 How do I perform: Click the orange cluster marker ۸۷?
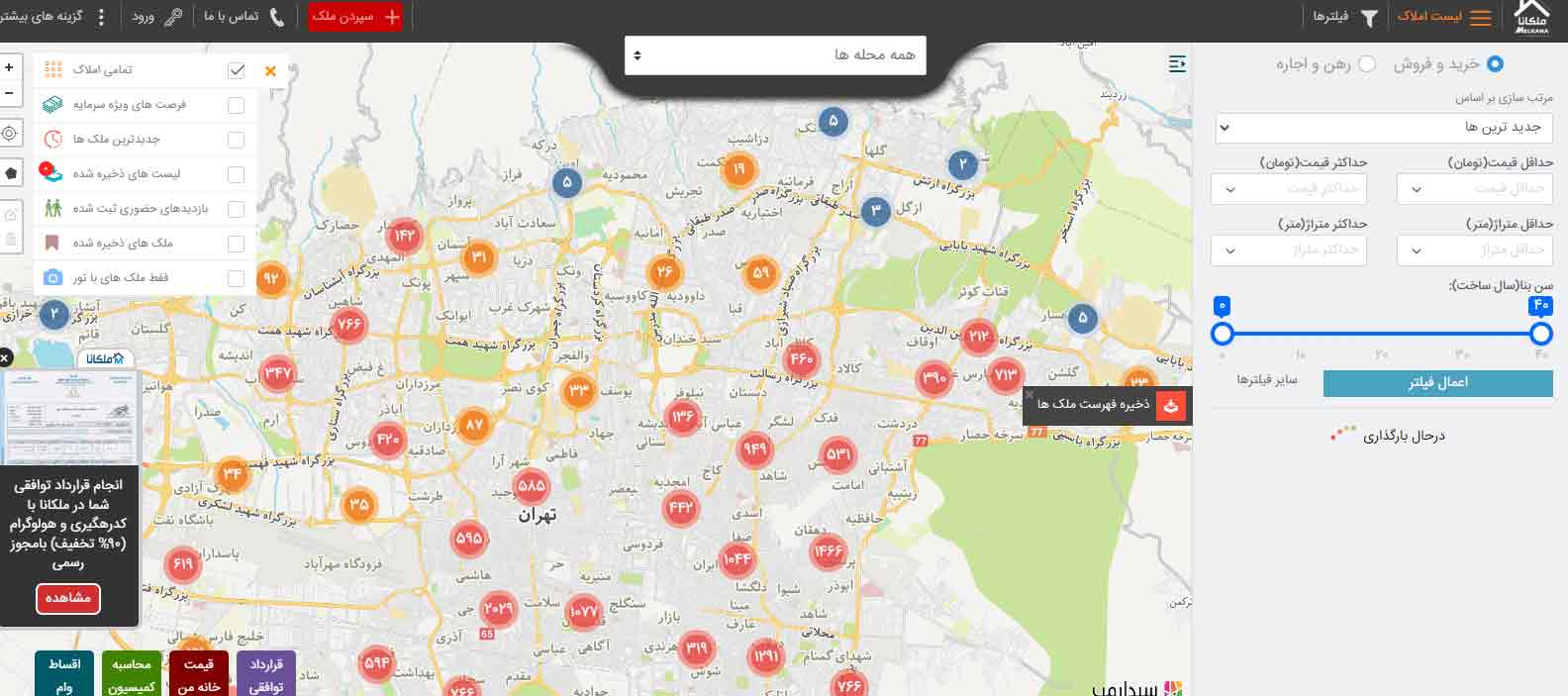[475, 425]
